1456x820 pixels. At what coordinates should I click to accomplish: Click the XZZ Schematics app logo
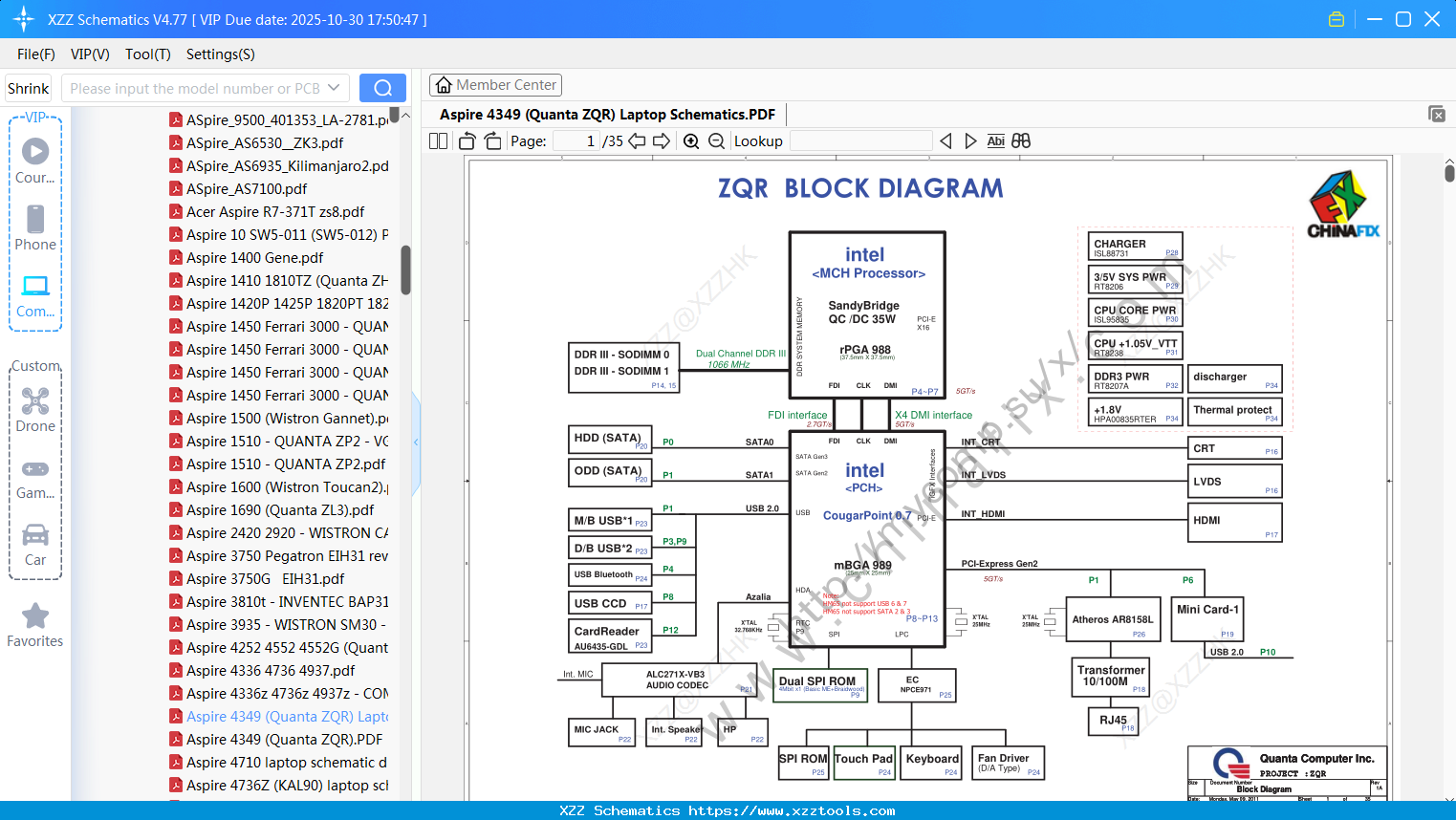24,19
